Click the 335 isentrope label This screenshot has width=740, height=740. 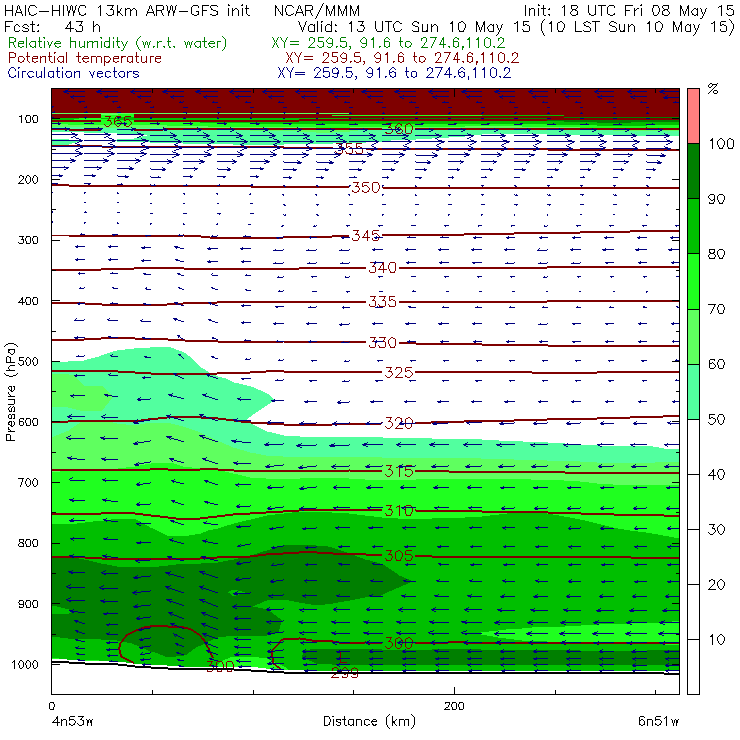click(x=382, y=301)
